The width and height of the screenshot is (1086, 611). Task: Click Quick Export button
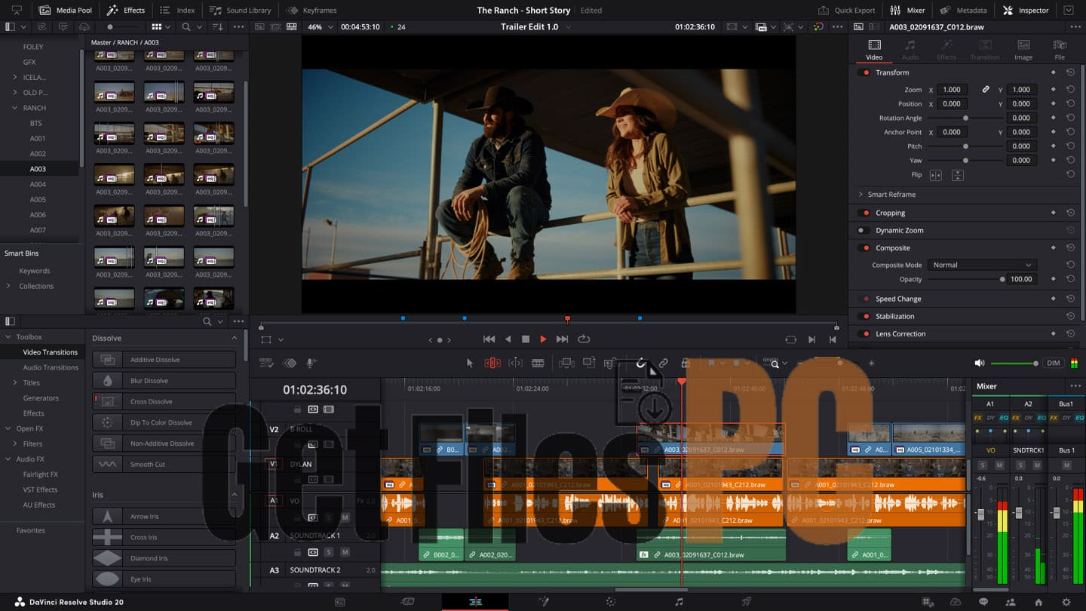point(846,10)
